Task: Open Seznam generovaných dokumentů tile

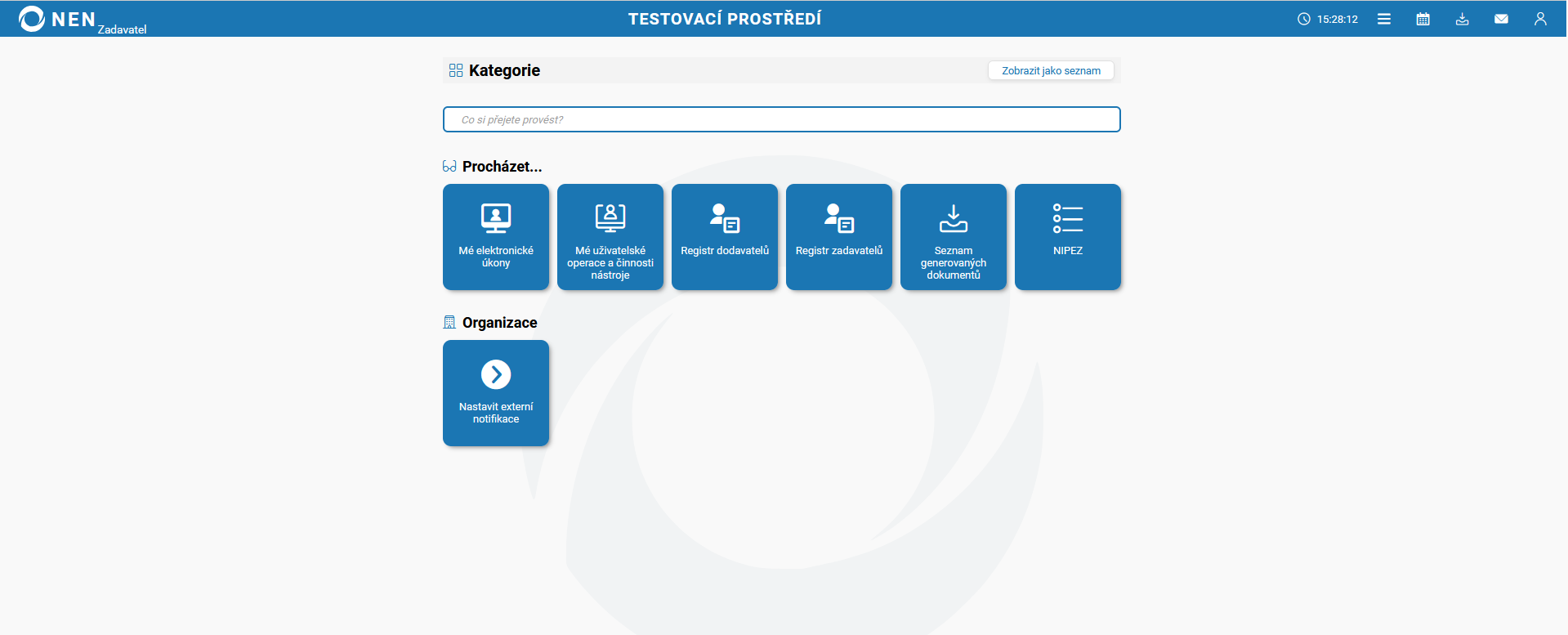Action: (954, 237)
